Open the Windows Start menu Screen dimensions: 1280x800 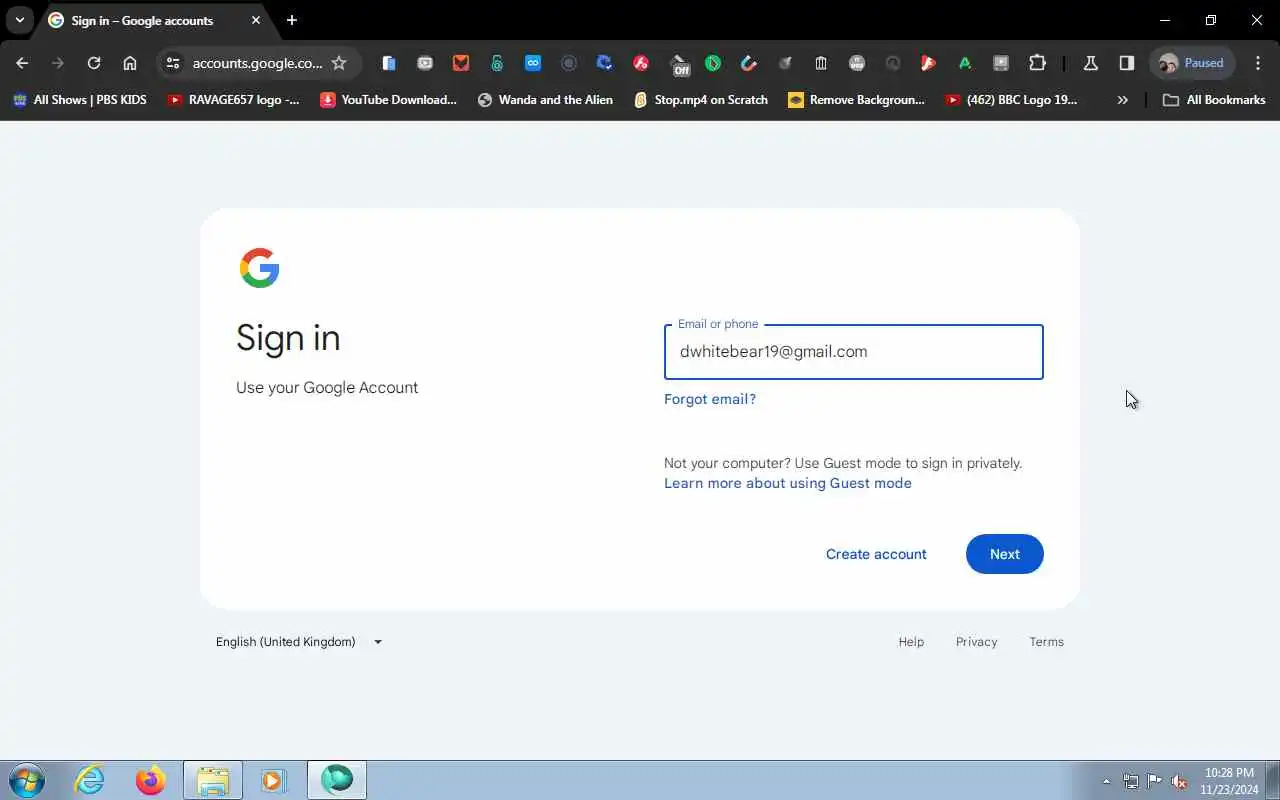tap(27, 780)
